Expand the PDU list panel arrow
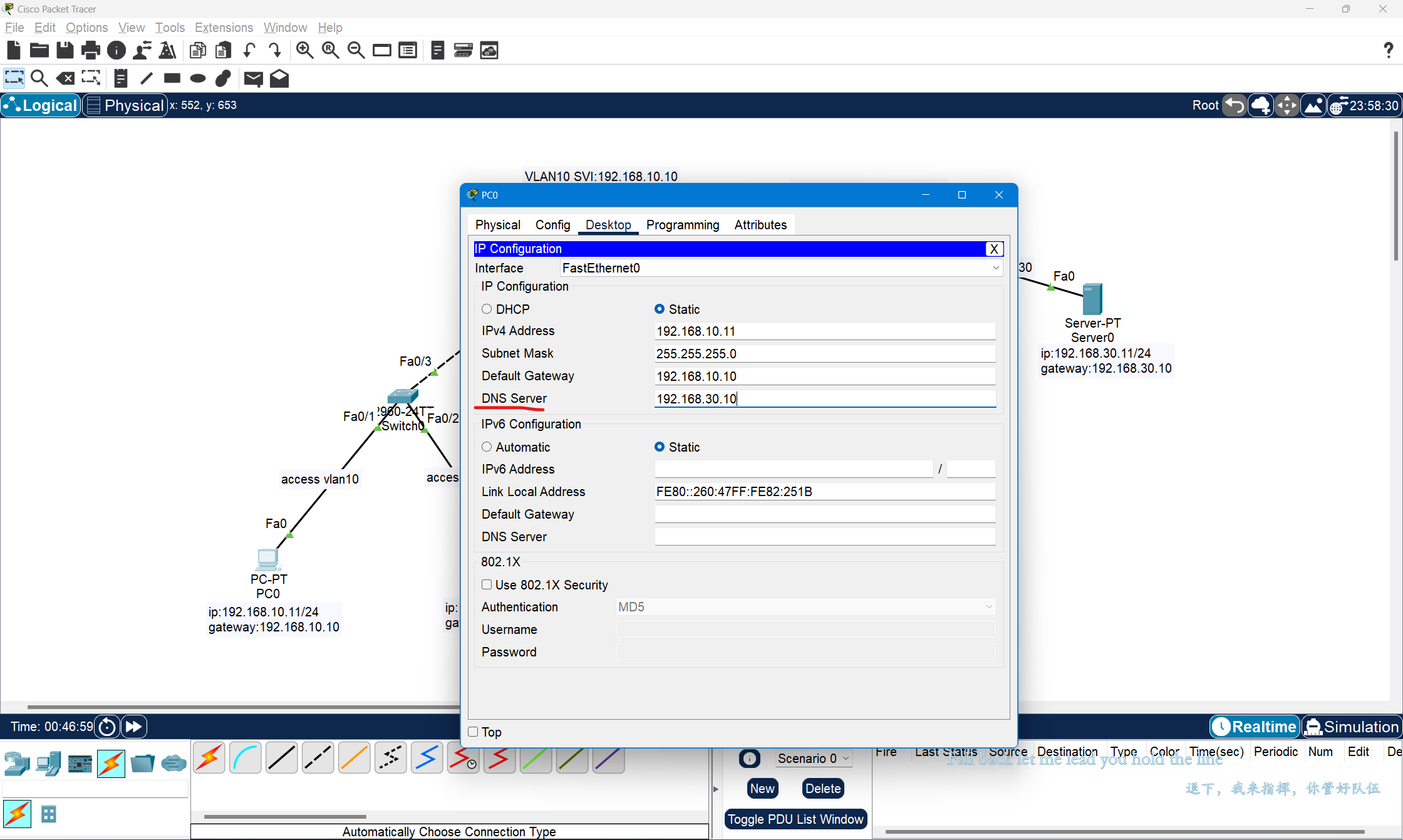The height and width of the screenshot is (840, 1403). (716, 789)
